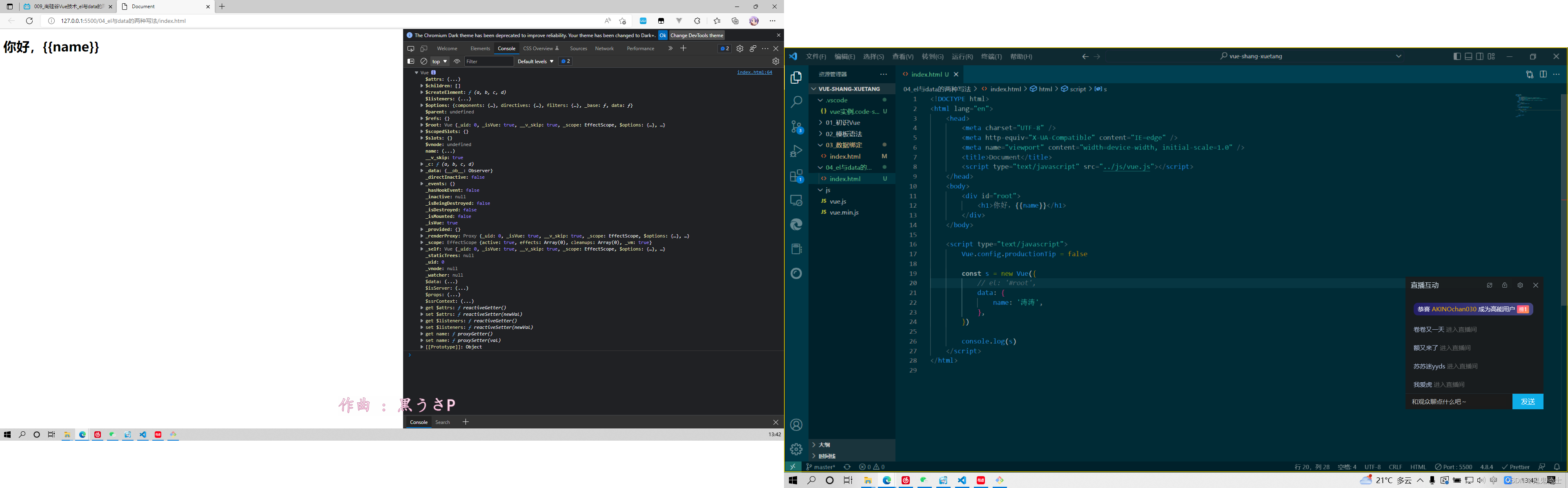The image size is (1568, 488).
Task: Open VS Code remote window indicator
Action: [x=793, y=467]
